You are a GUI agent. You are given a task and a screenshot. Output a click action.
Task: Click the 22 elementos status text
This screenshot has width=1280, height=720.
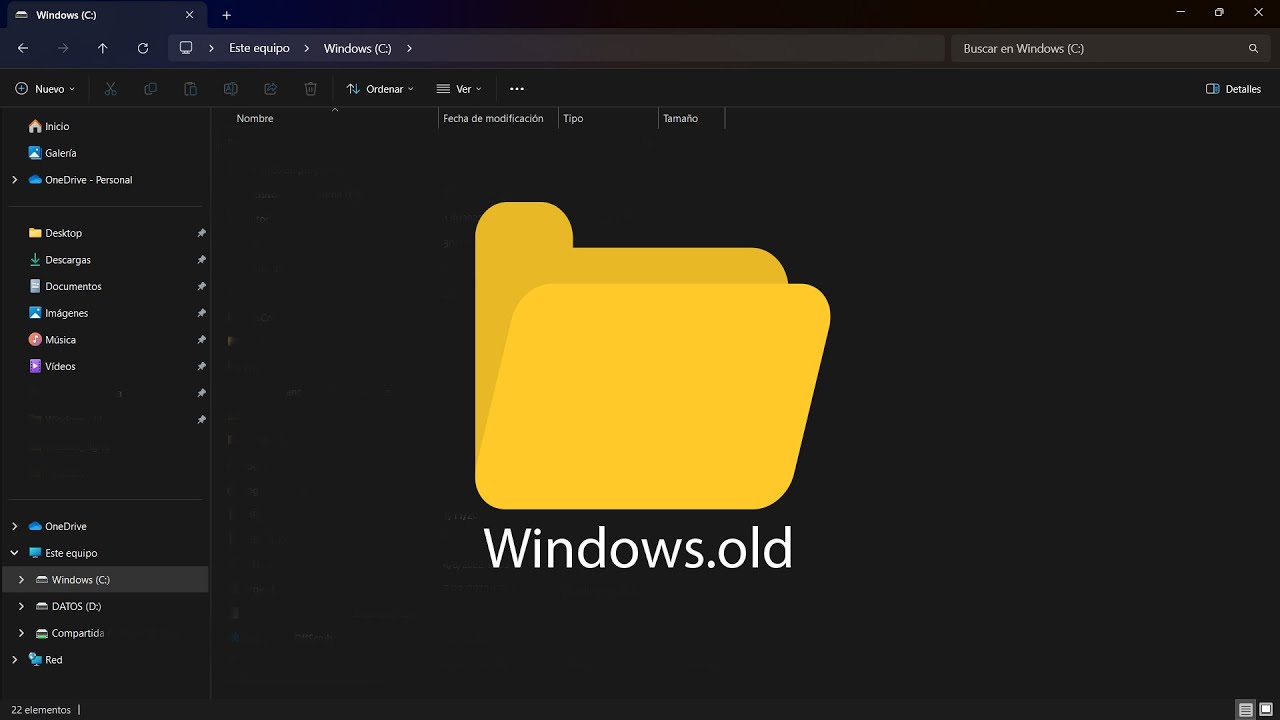click(x=41, y=710)
